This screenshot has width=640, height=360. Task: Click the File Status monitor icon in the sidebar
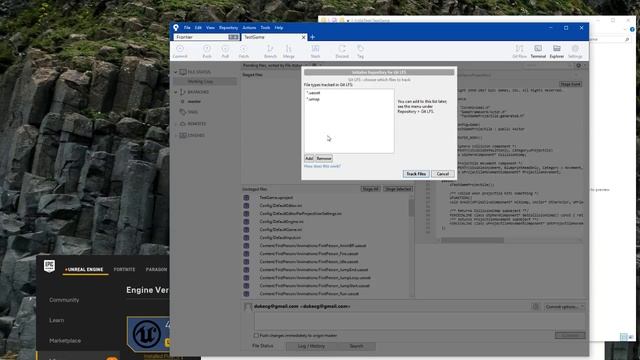[183, 72]
